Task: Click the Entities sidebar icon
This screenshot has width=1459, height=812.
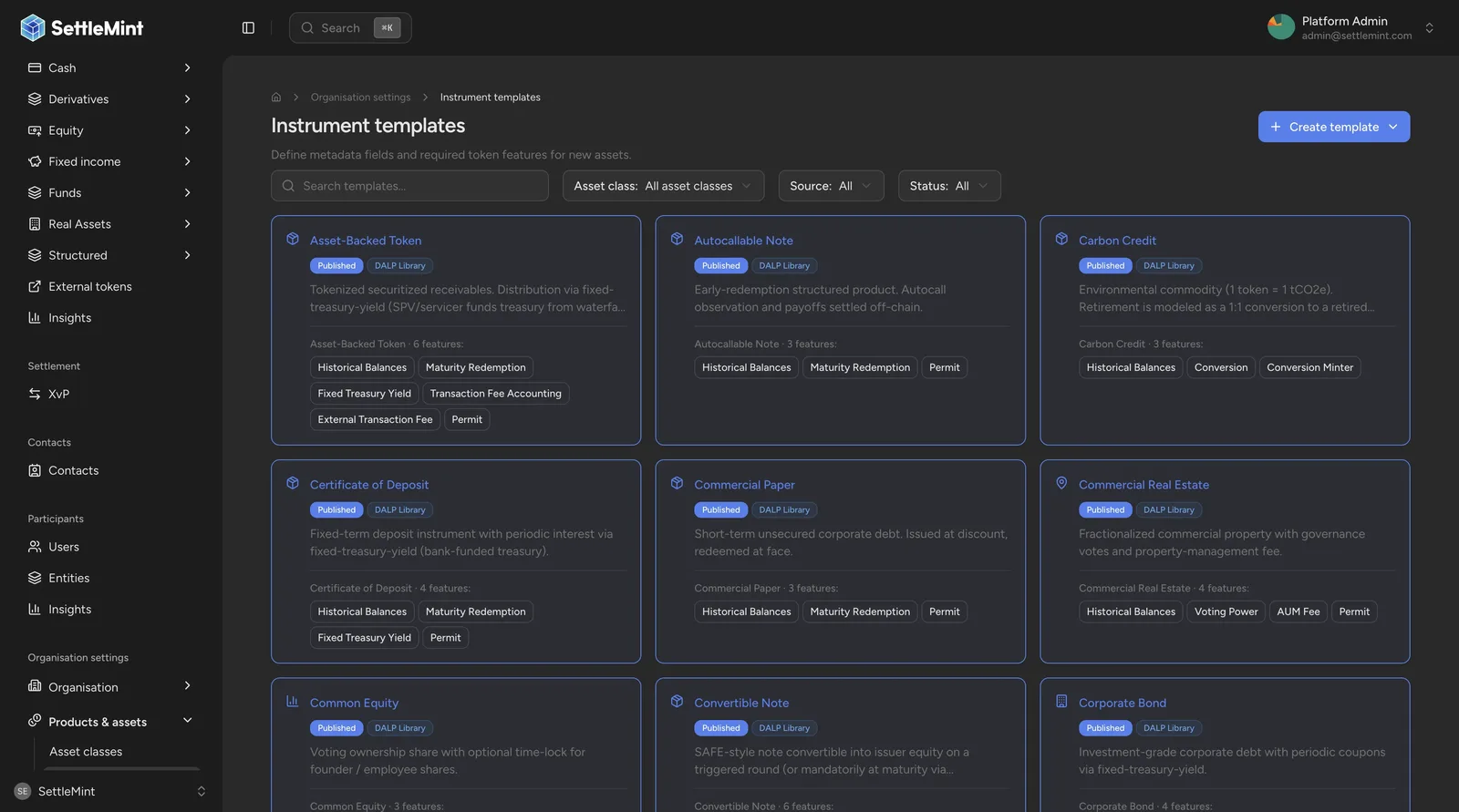Action: [x=35, y=578]
